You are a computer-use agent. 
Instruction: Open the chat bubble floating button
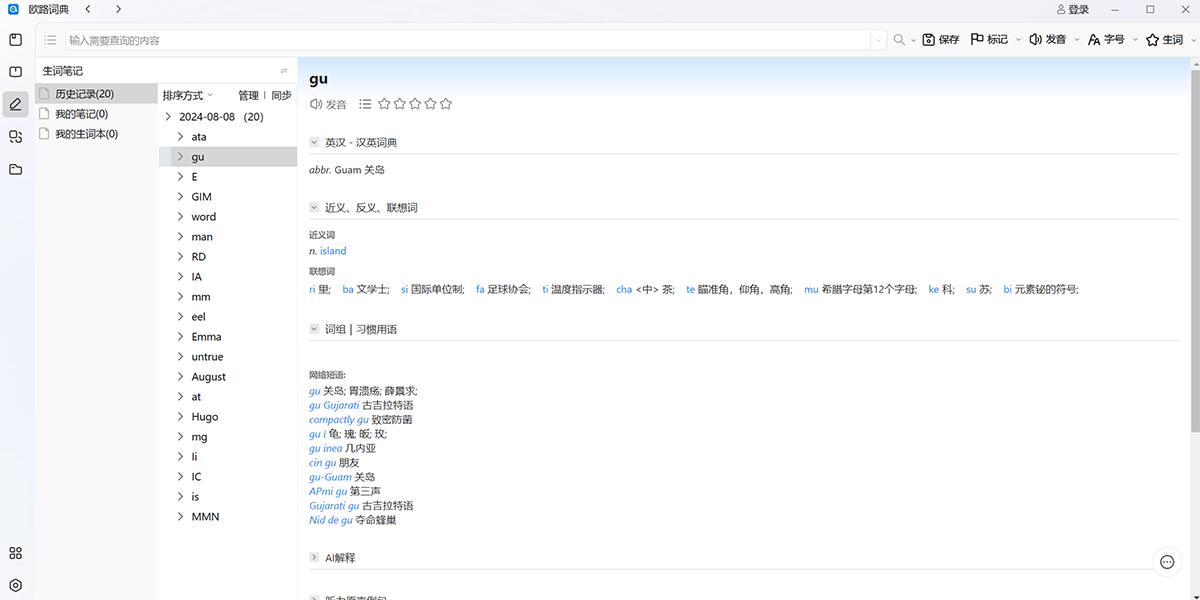(x=1166, y=562)
